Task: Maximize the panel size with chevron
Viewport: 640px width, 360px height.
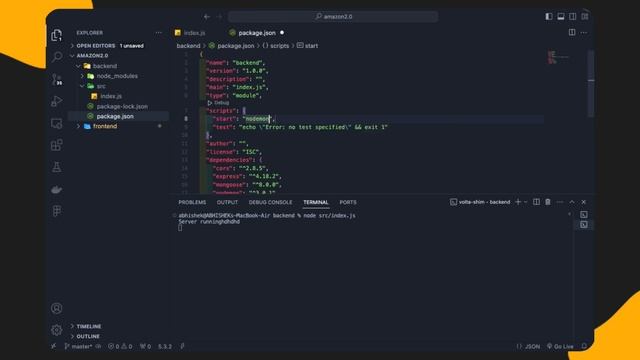Action: [x=572, y=202]
